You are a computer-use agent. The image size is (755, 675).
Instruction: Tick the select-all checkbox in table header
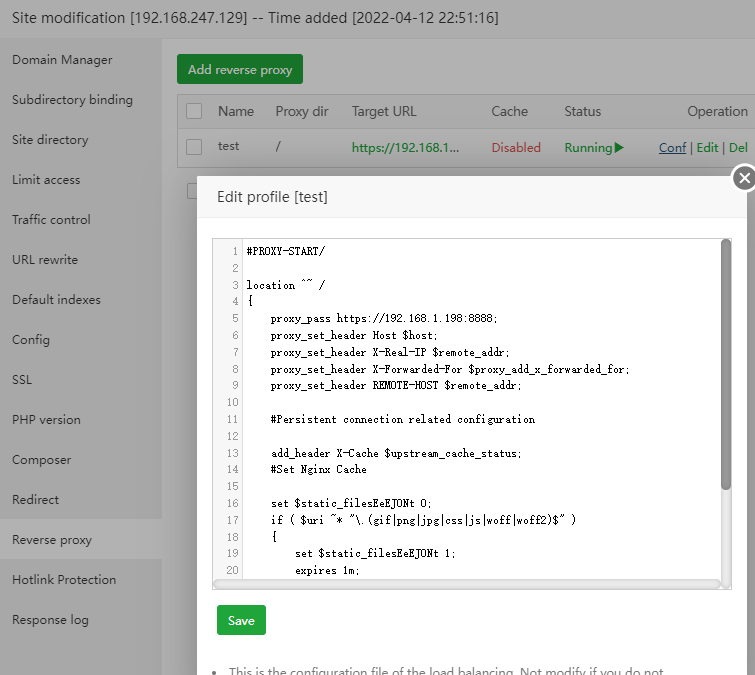(194, 111)
